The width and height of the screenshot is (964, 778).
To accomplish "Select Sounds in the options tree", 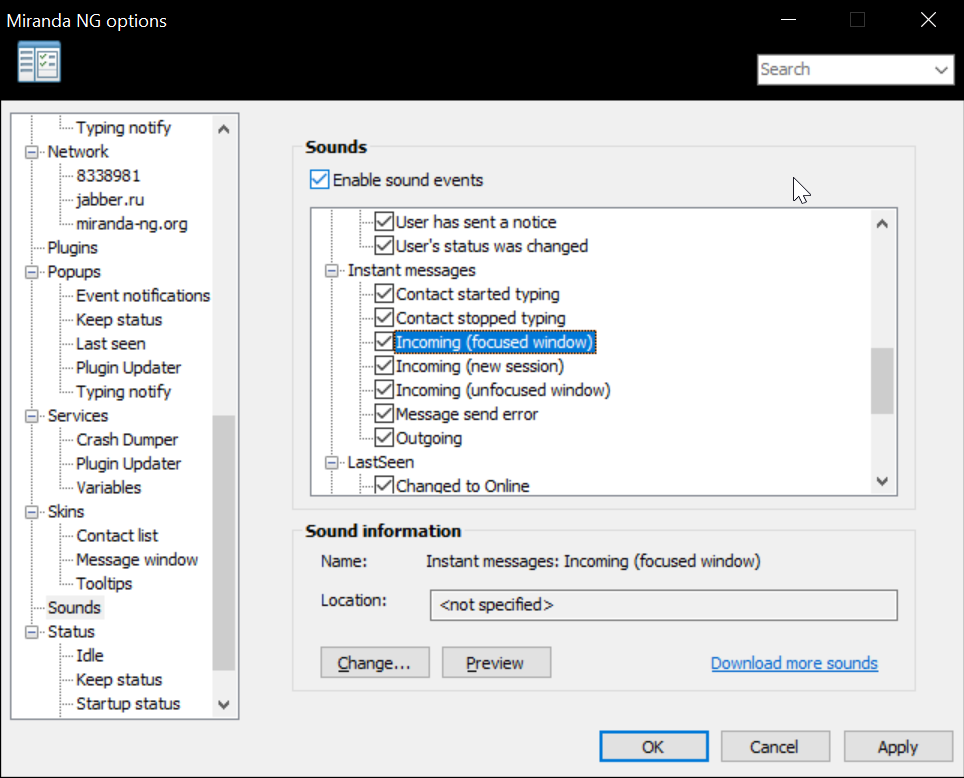I will [74, 607].
